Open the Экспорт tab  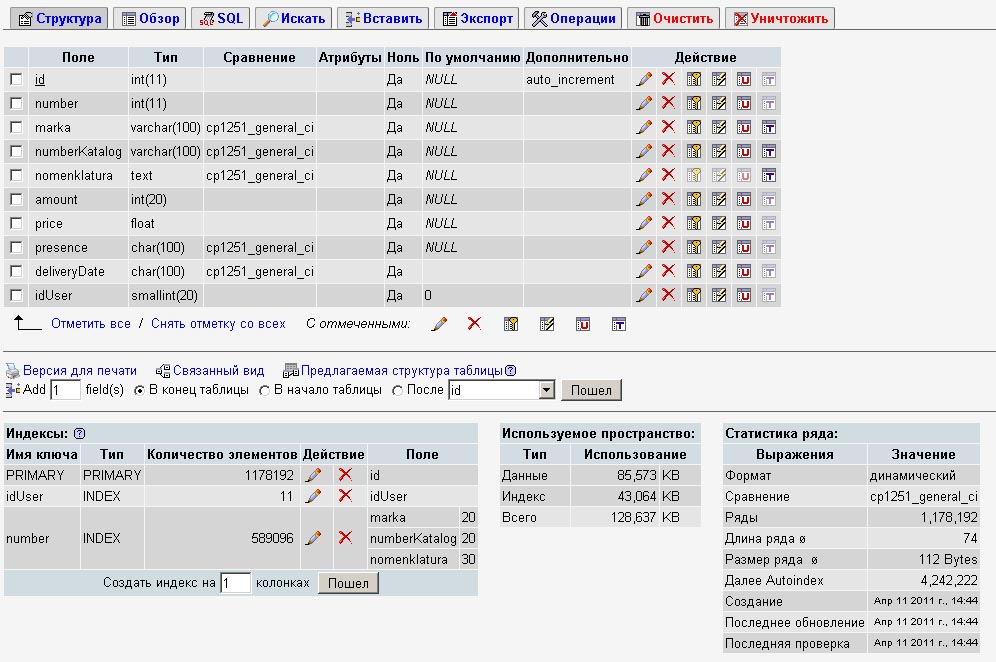476,18
